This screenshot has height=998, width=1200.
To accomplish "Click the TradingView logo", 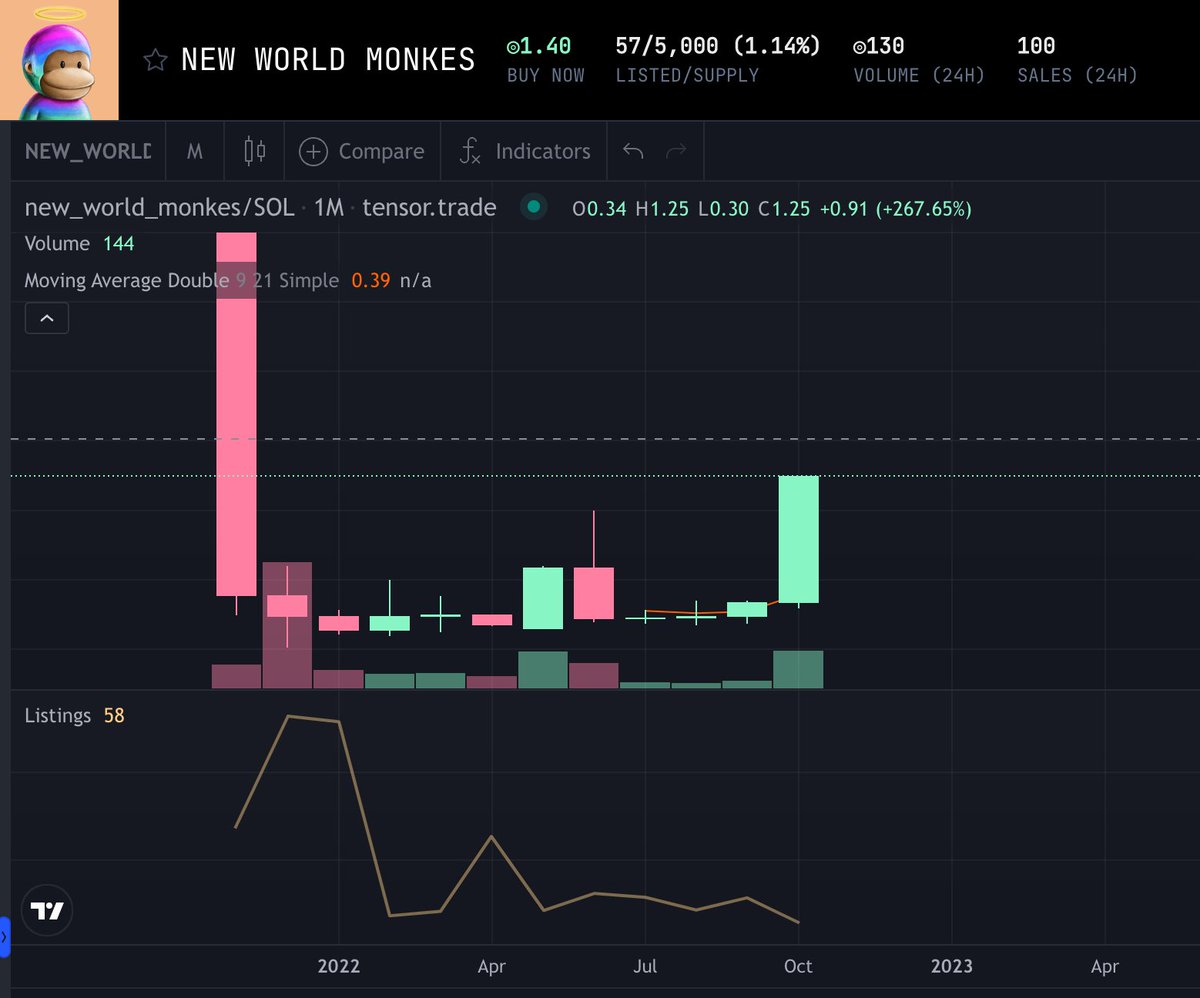I will pos(47,911).
